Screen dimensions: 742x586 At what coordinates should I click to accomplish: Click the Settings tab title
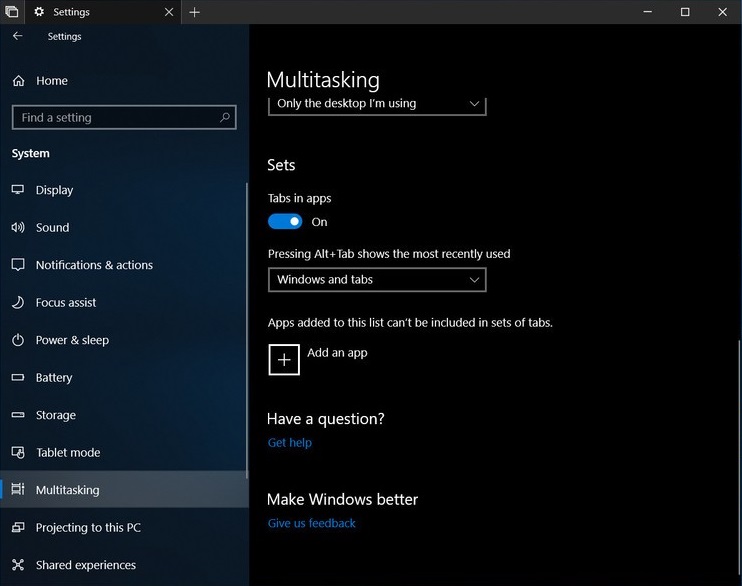pyautogui.click(x=71, y=12)
